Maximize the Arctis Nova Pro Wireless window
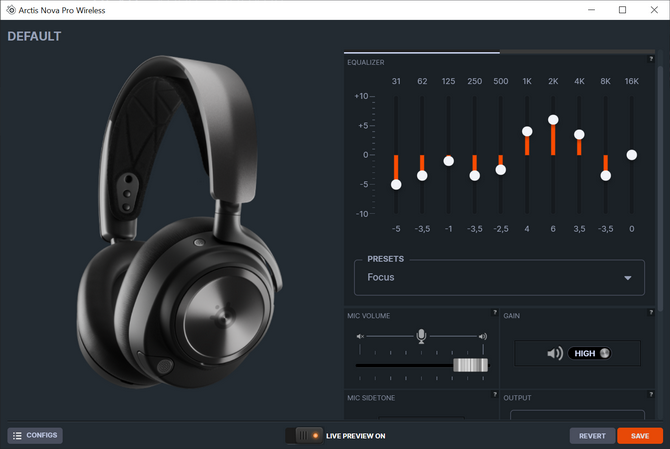The width and height of the screenshot is (670, 449). point(623,10)
